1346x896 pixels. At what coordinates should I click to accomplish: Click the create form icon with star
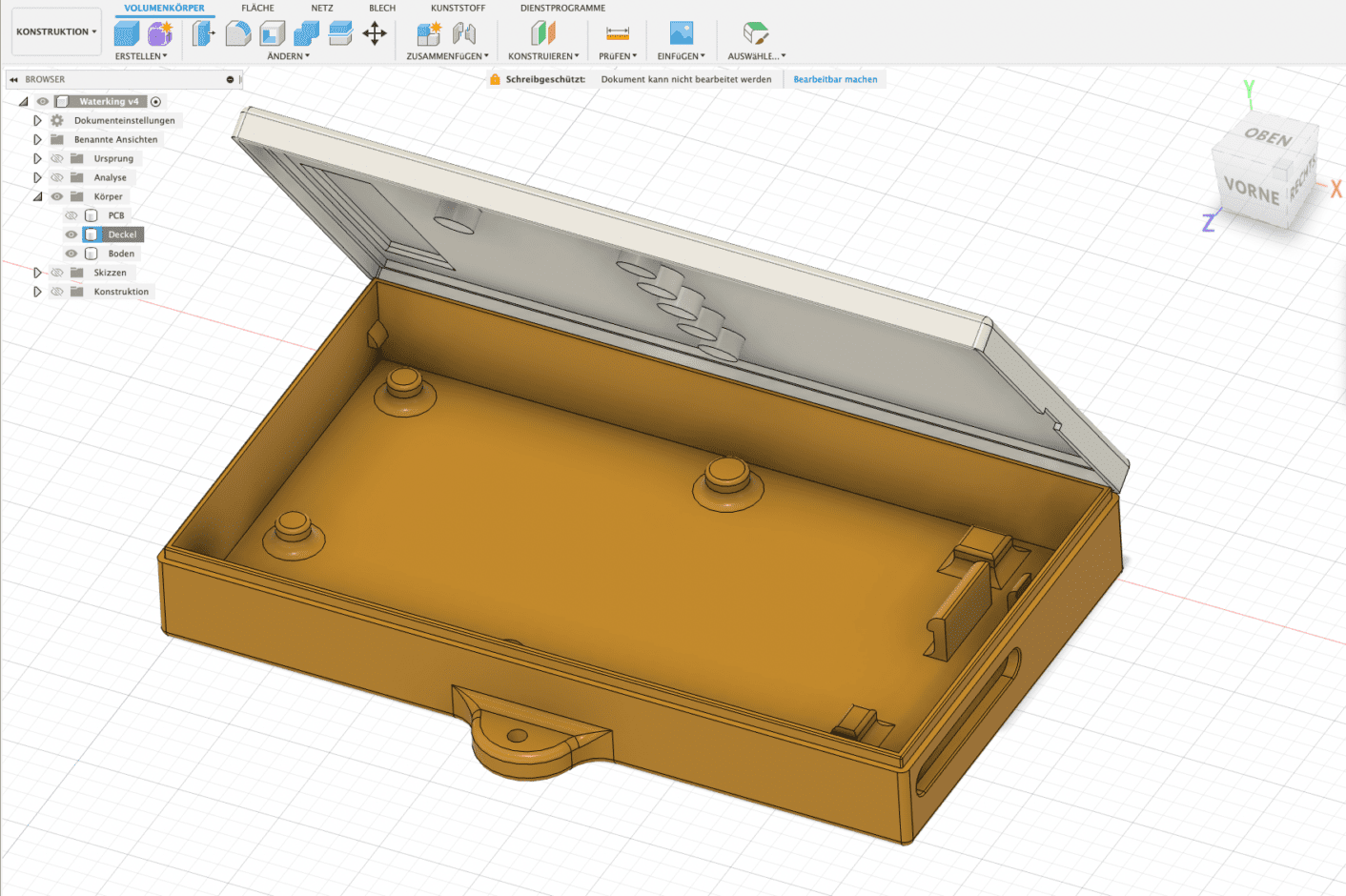[160, 33]
